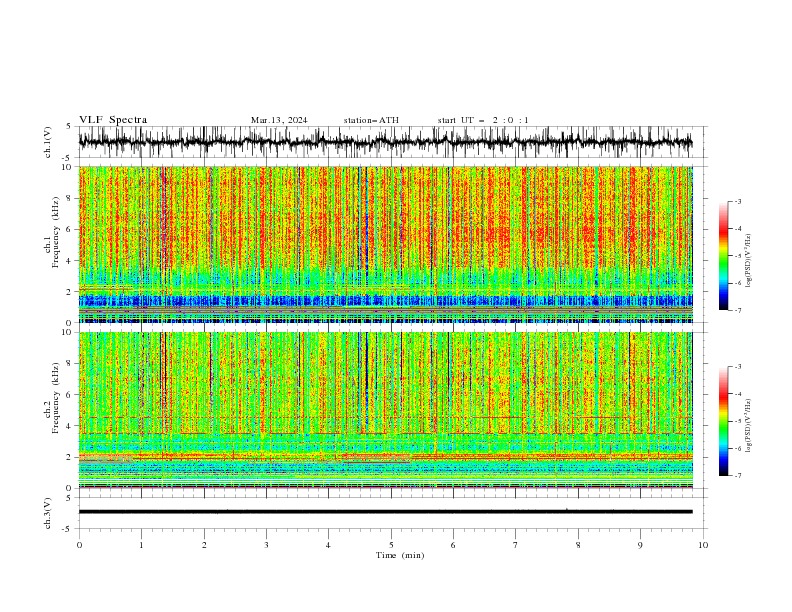The height and width of the screenshot is (612, 792).
Task: Click the "2" kHz tick on the ch.2 frequency axis
Action: [x=70, y=457]
